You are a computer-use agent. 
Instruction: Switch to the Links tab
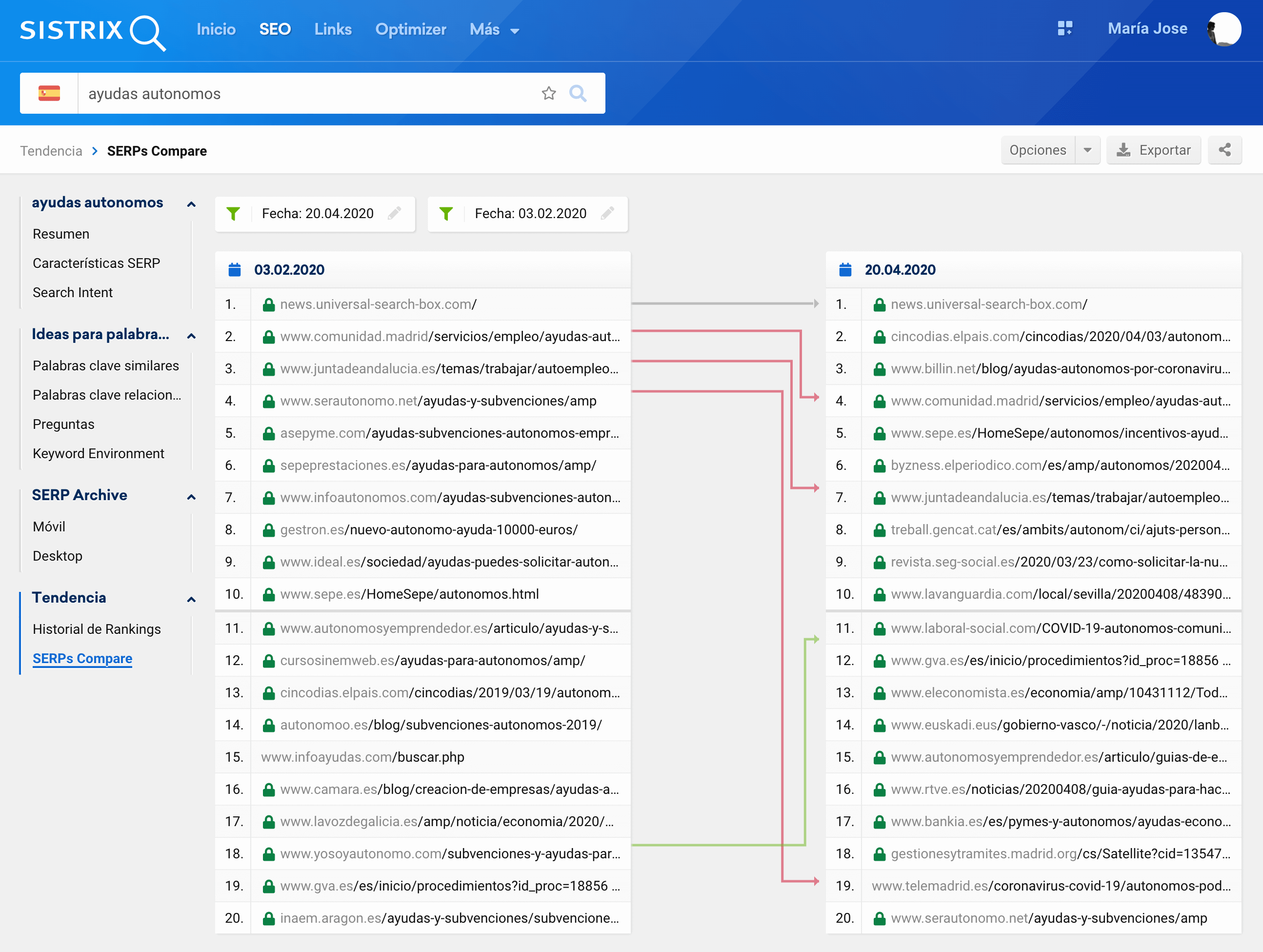pos(332,30)
